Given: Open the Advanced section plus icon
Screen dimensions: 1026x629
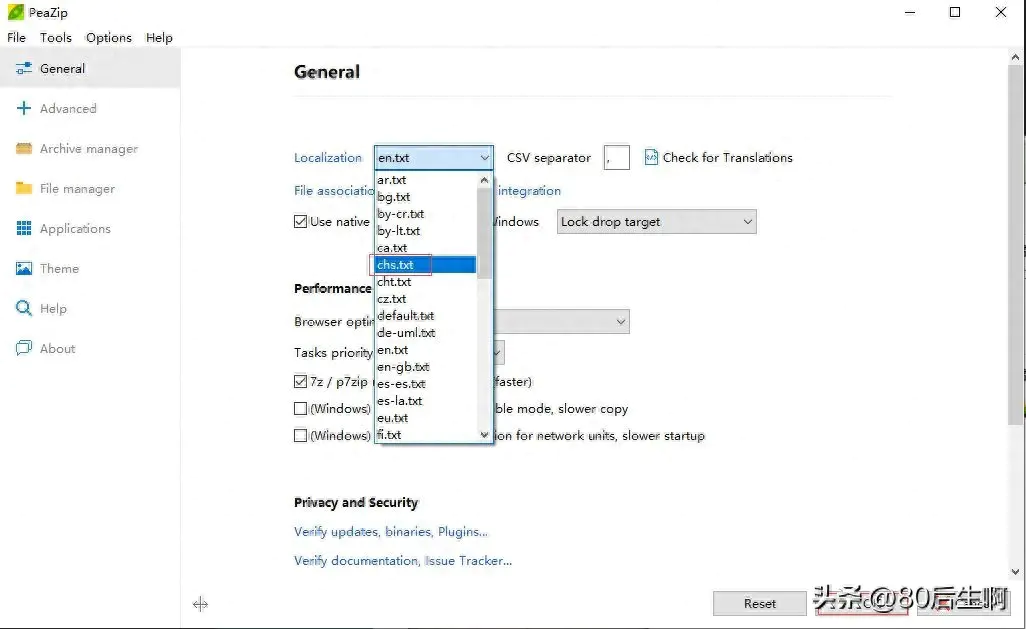Looking at the screenshot, I should click(24, 109).
